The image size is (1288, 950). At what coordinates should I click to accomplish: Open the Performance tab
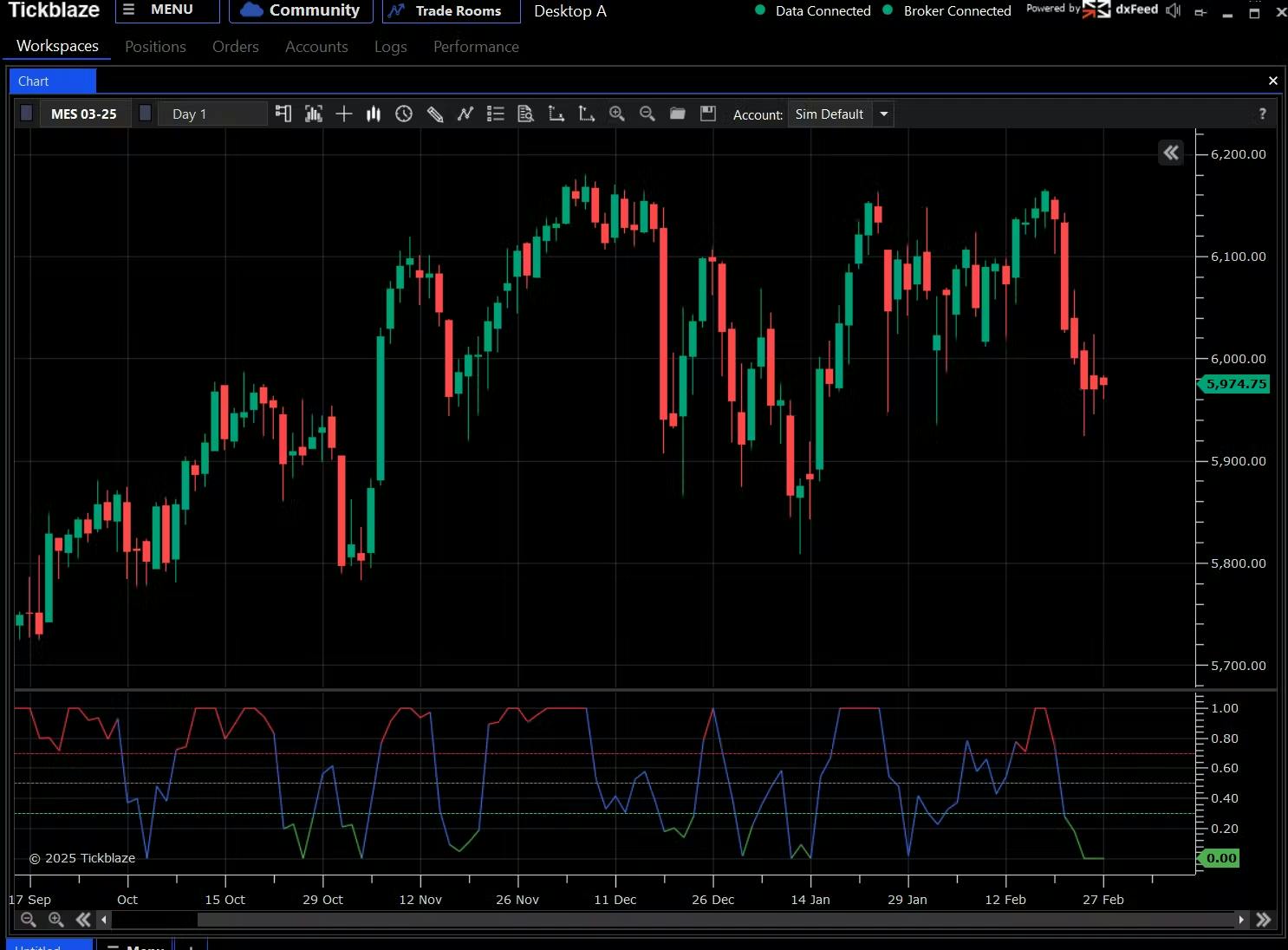point(476,47)
